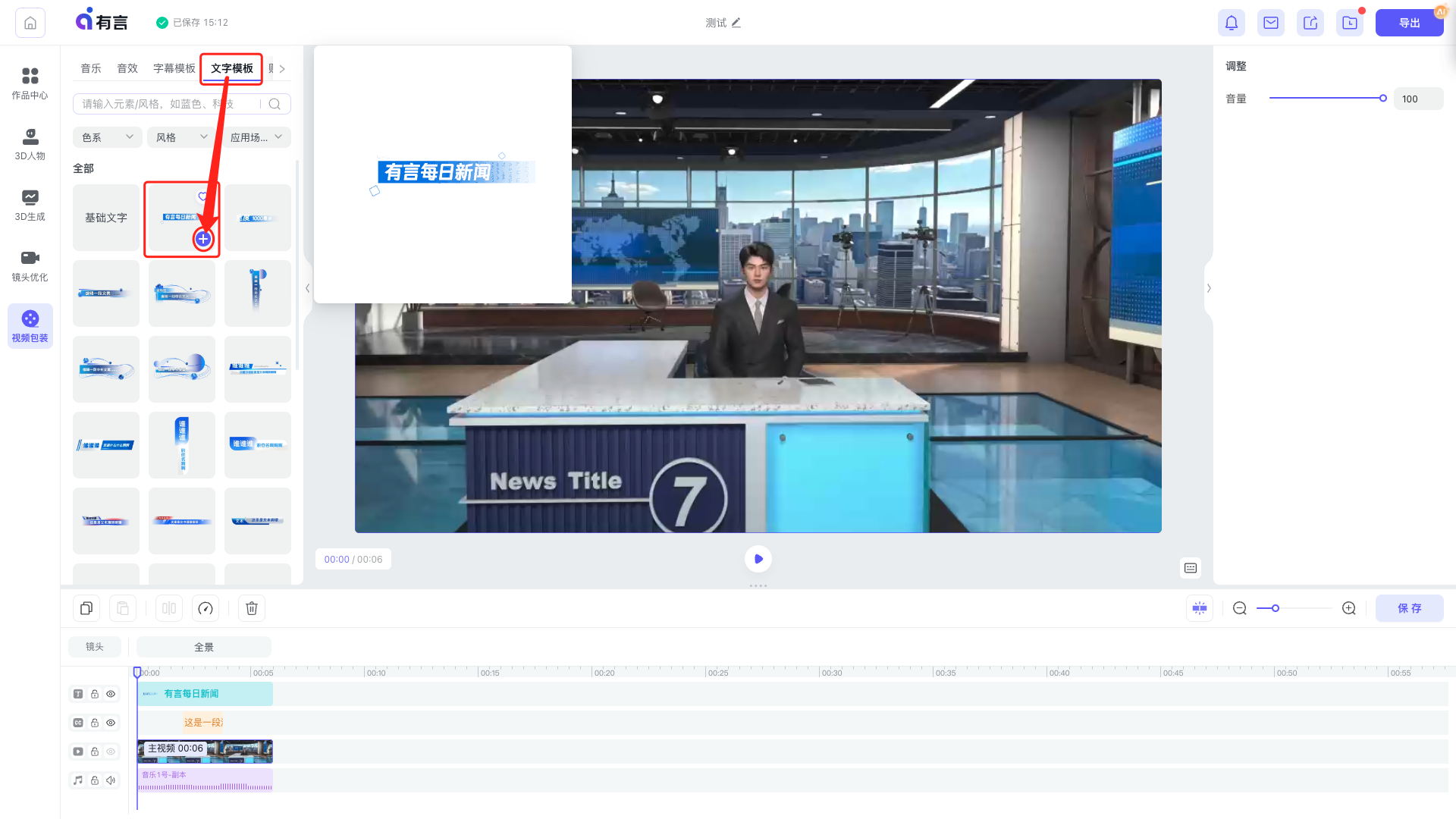Zoom out the timeline
Viewport: 1456px width, 819px height.
coord(1240,608)
